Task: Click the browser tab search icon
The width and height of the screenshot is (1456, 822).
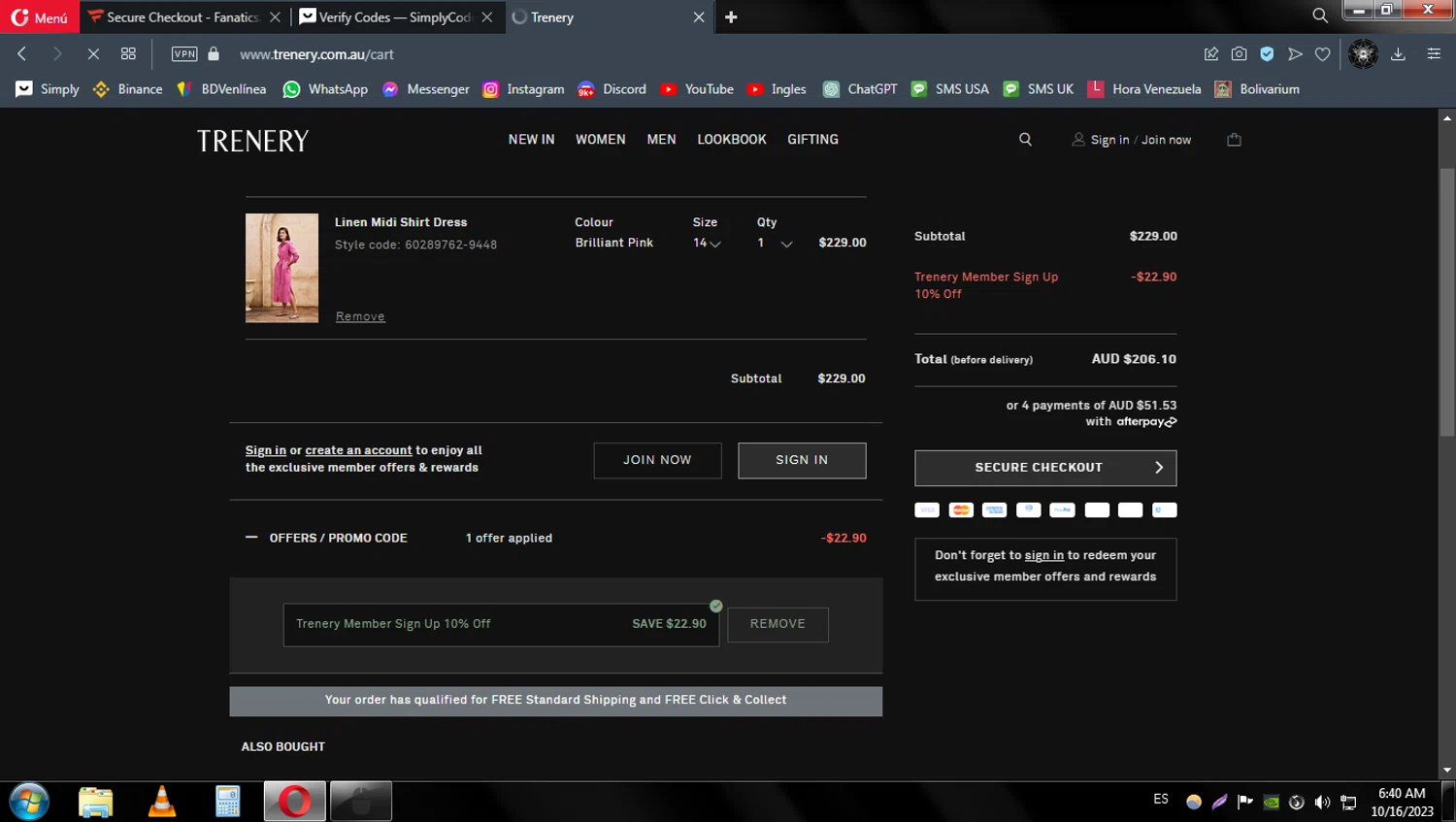Action: (x=1320, y=16)
